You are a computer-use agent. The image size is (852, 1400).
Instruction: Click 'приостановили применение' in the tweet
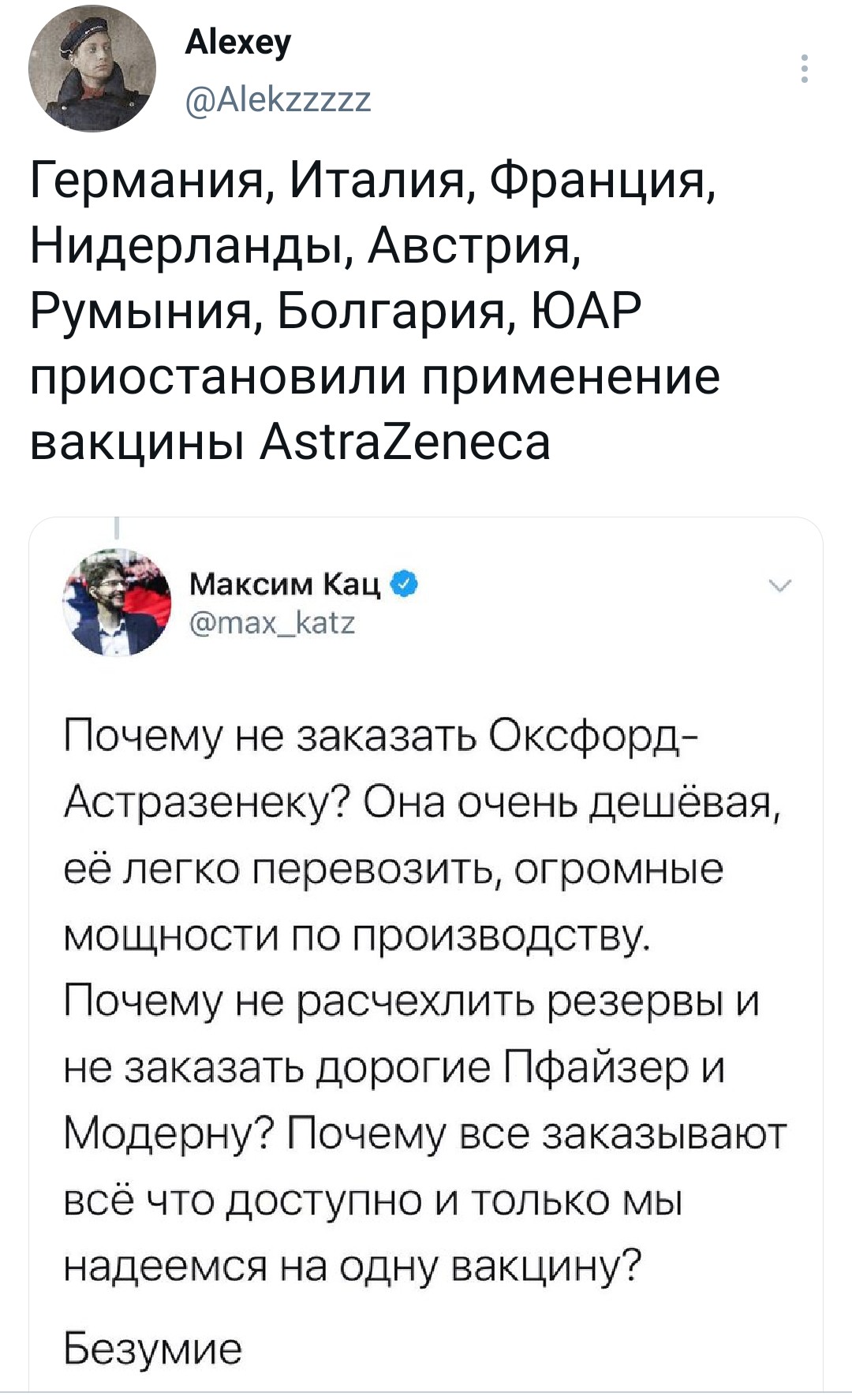(375, 377)
